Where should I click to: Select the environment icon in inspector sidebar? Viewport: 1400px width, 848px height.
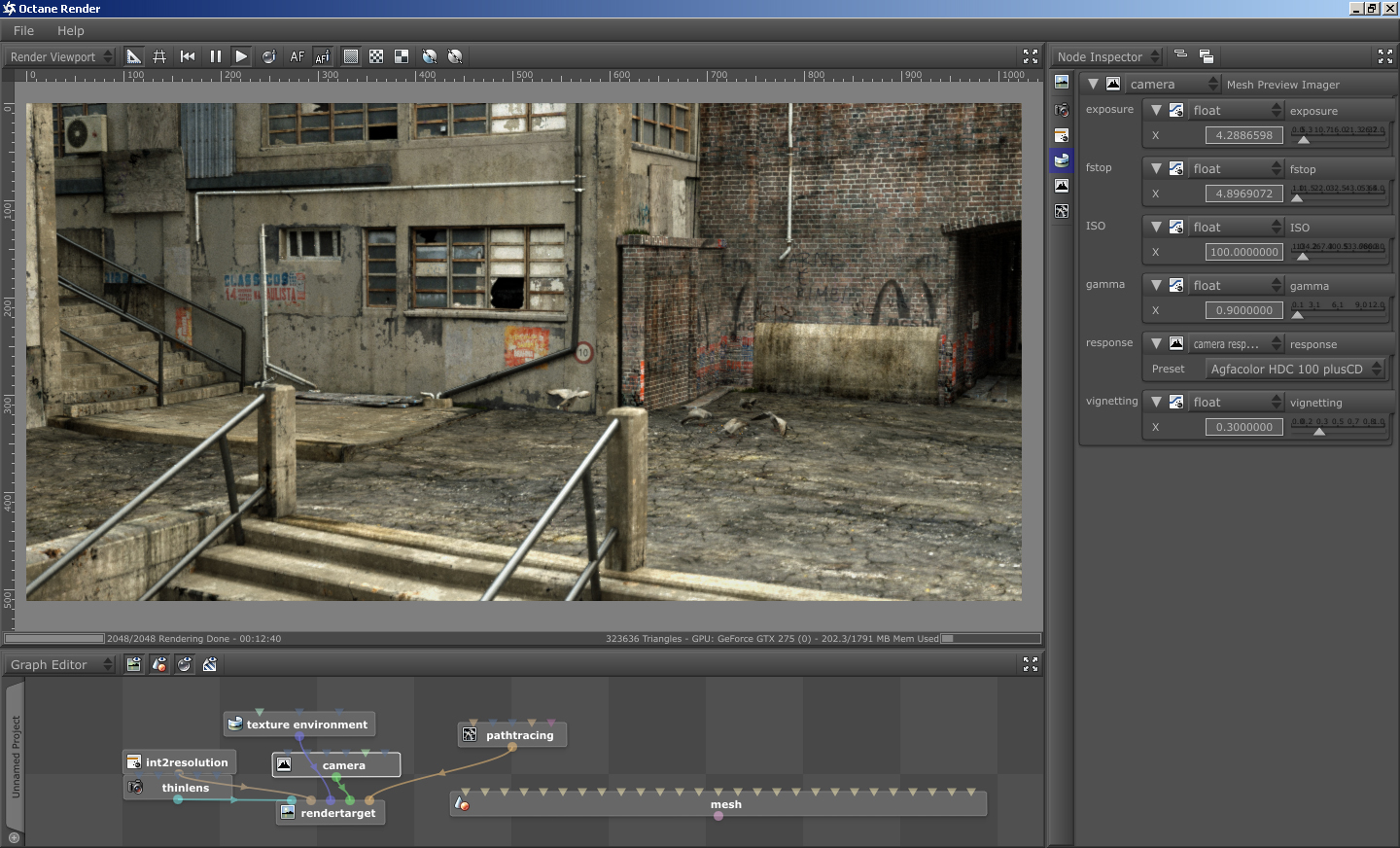1062,160
